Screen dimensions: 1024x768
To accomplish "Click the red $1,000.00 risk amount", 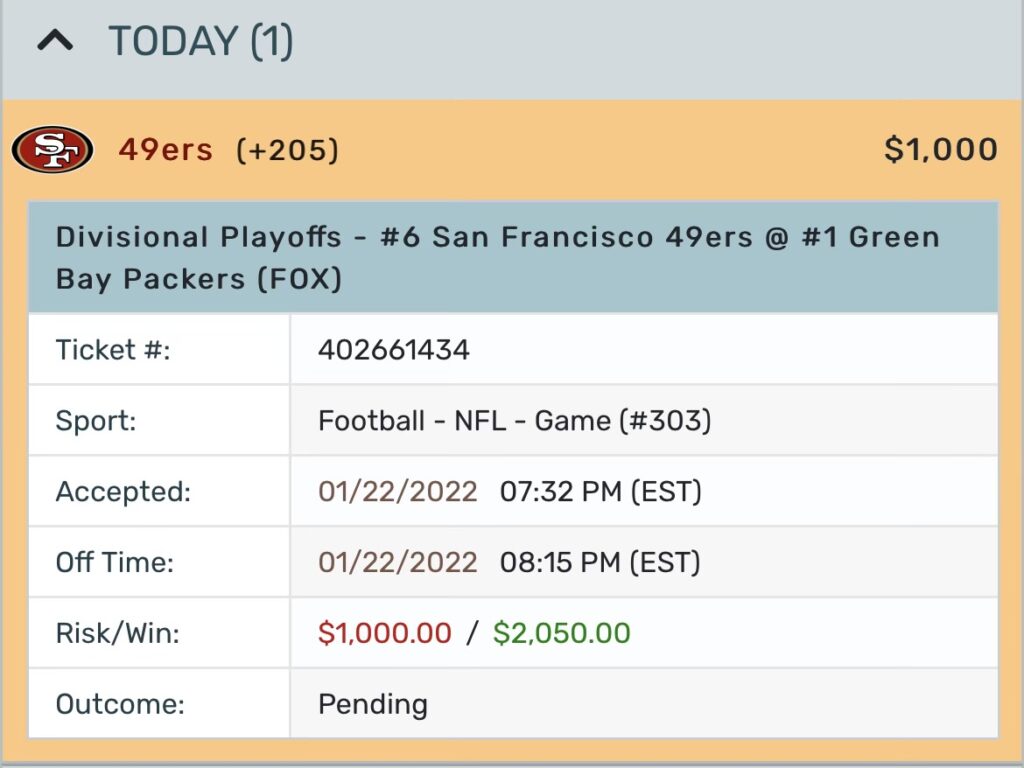I will 385,633.
